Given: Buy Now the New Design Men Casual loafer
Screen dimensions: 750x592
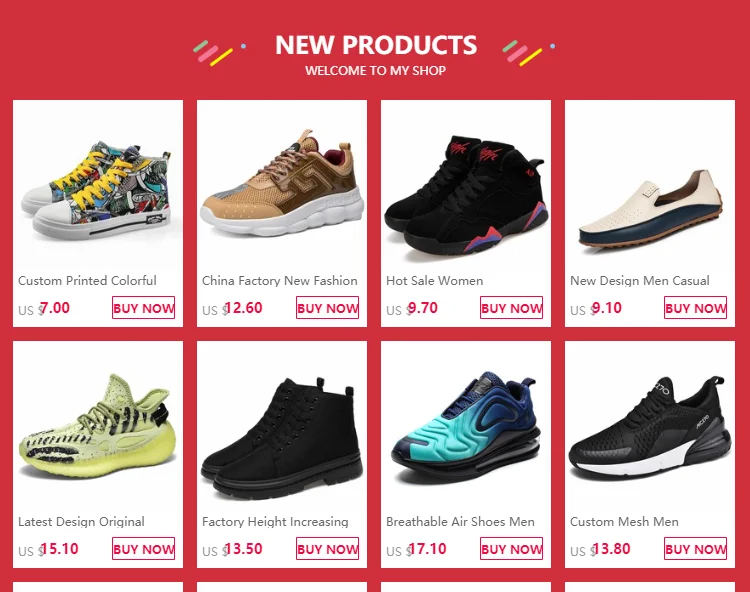Looking at the screenshot, I should [x=695, y=307].
